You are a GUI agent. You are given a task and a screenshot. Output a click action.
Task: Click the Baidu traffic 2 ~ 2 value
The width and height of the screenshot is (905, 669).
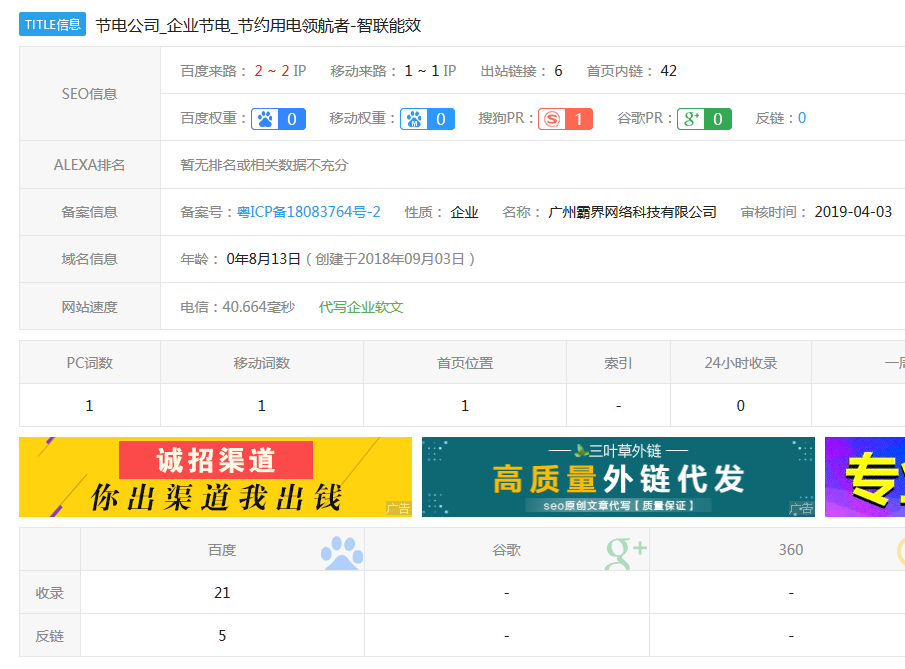(x=272, y=71)
